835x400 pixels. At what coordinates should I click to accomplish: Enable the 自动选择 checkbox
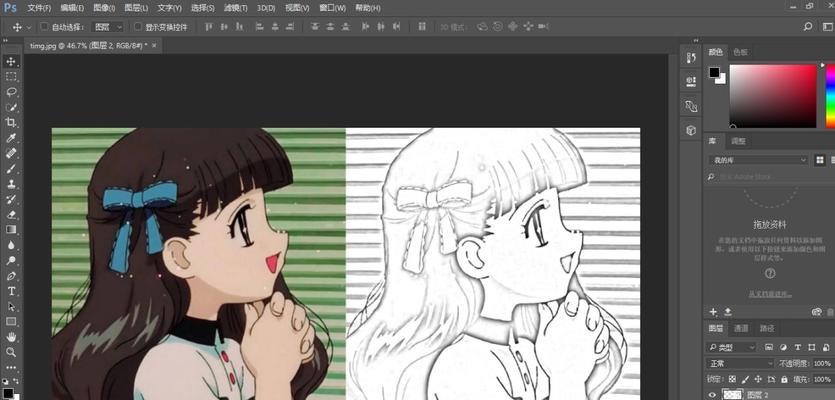click(x=44, y=27)
